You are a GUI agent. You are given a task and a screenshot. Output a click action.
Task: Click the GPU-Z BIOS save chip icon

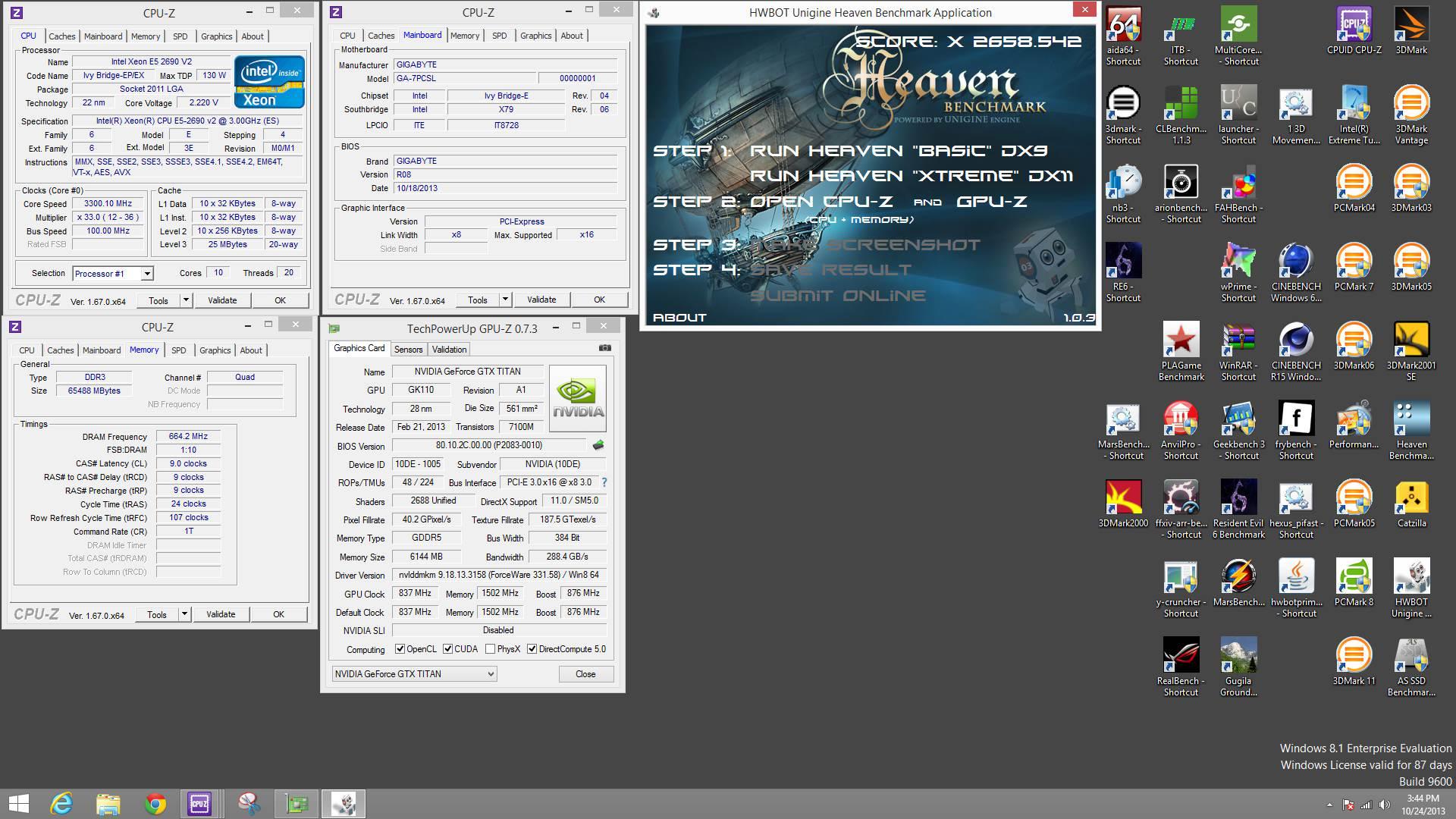tap(598, 445)
